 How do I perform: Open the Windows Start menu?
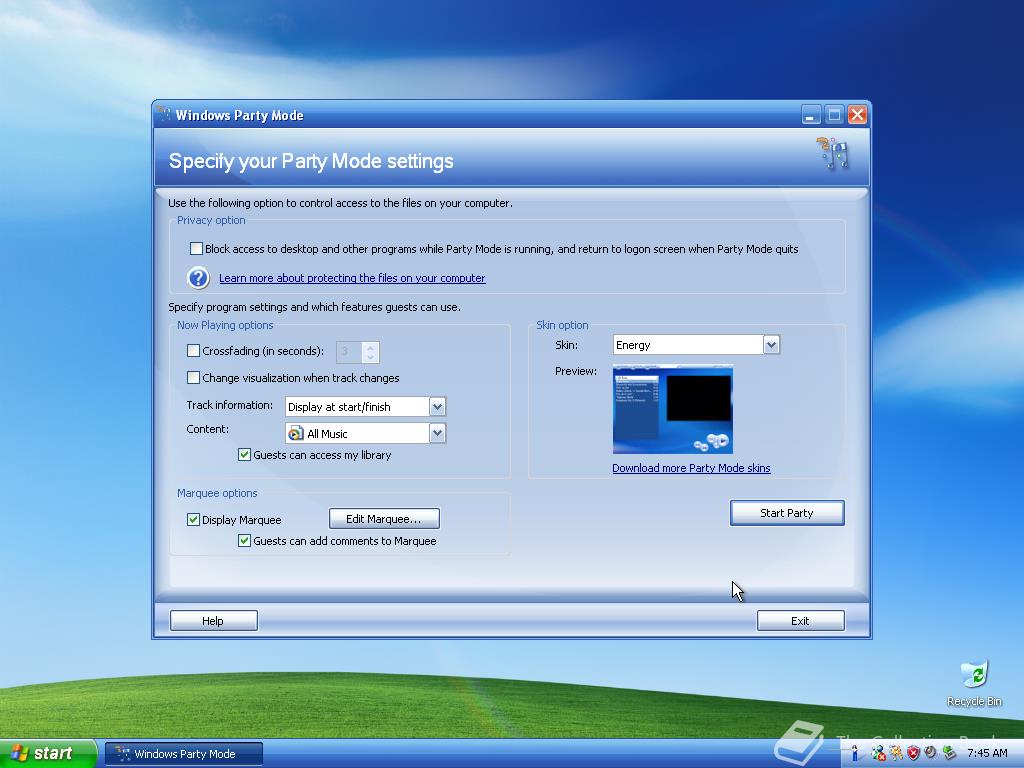48,753
